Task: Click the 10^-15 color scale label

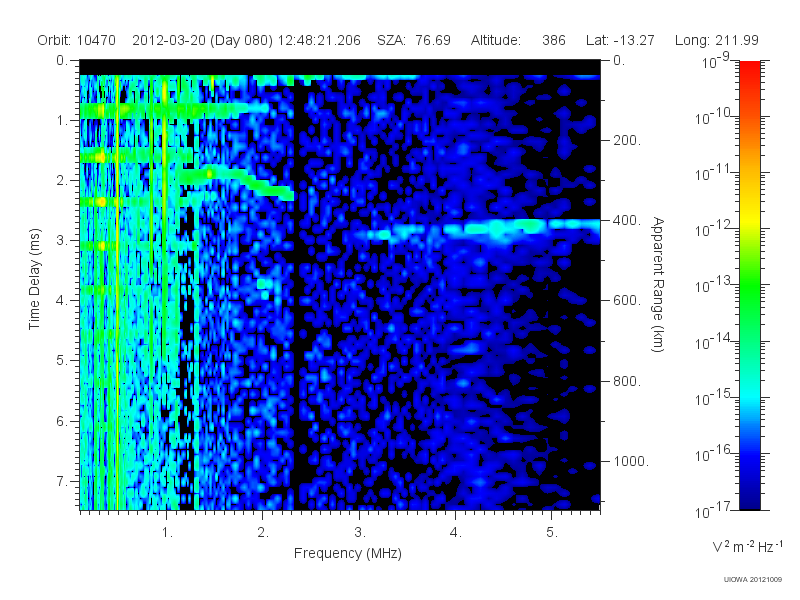Action: pyautogui.click(x=713, y=397)
